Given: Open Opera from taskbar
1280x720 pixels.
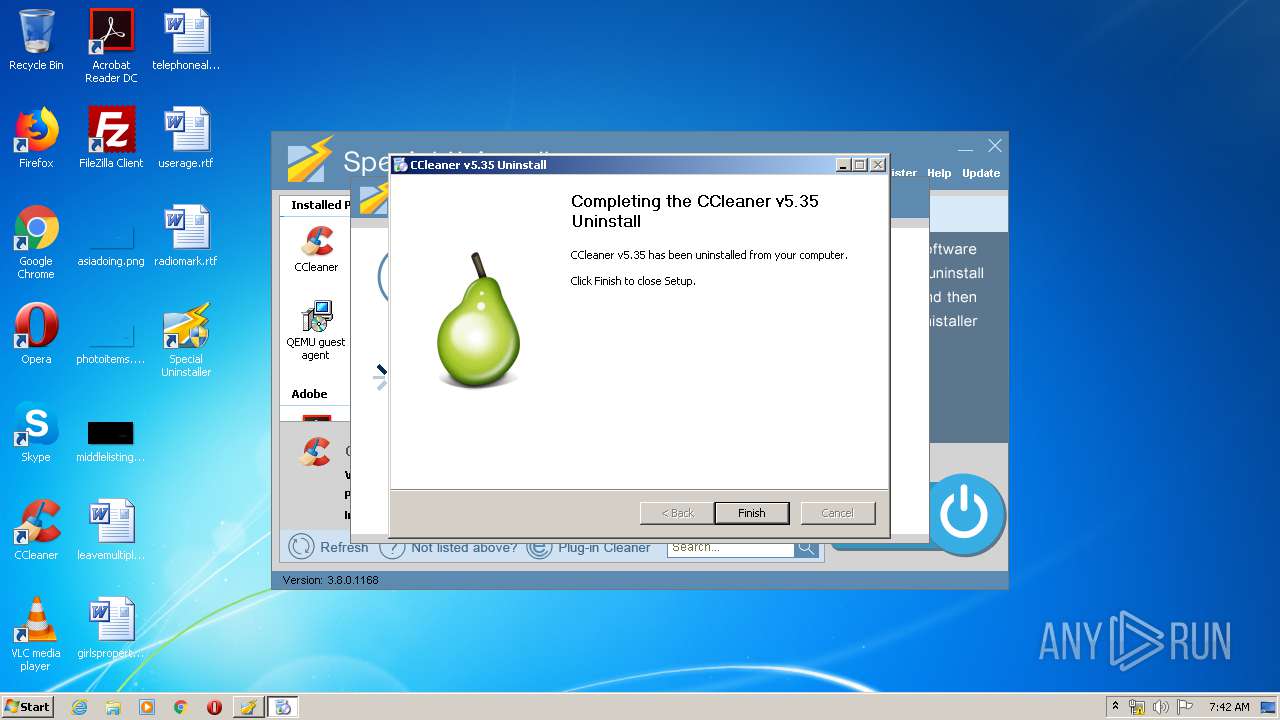Looking at the screenshot, I should click(x=214, y=707).
